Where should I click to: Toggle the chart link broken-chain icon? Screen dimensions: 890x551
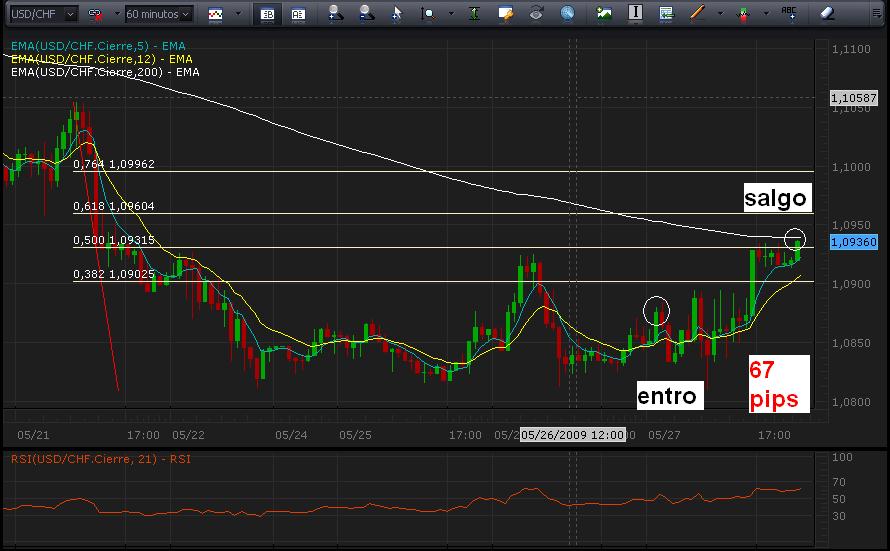[95, 15]
